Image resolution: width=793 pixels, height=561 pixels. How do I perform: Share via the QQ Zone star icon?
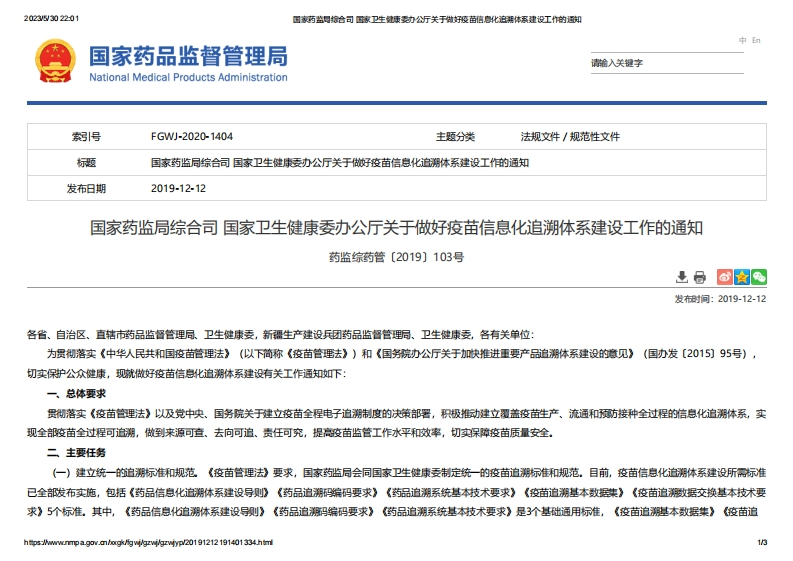(x=742, y=277)
